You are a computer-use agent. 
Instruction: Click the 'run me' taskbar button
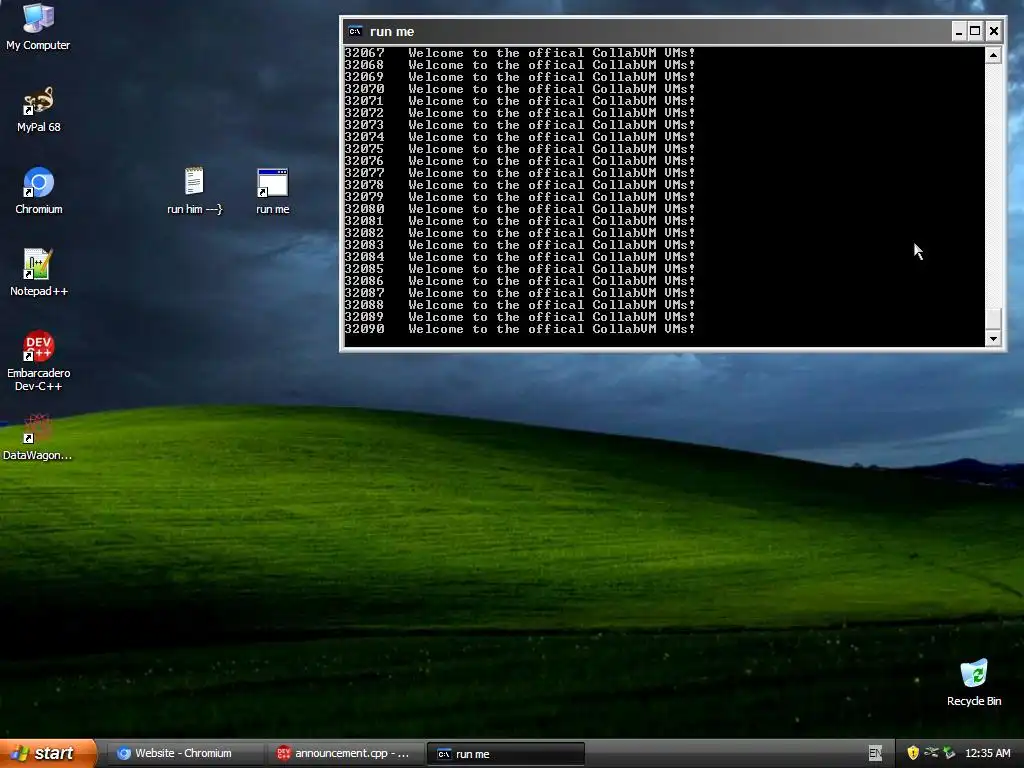(505, 754)
